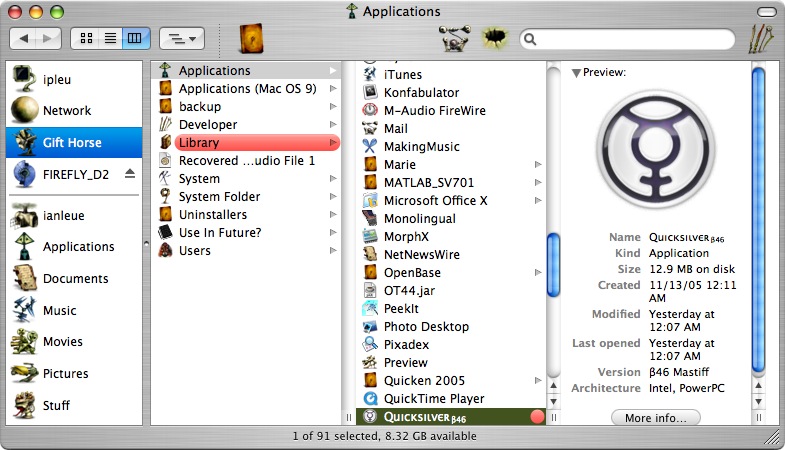Select the OT44.jar file

(x=451, y=291)
